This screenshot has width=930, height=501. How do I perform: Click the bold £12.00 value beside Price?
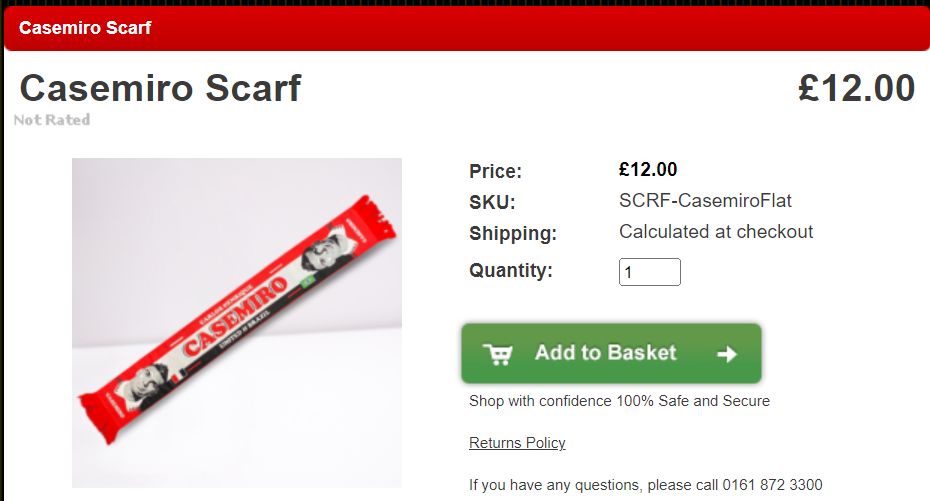pos(648,170)
